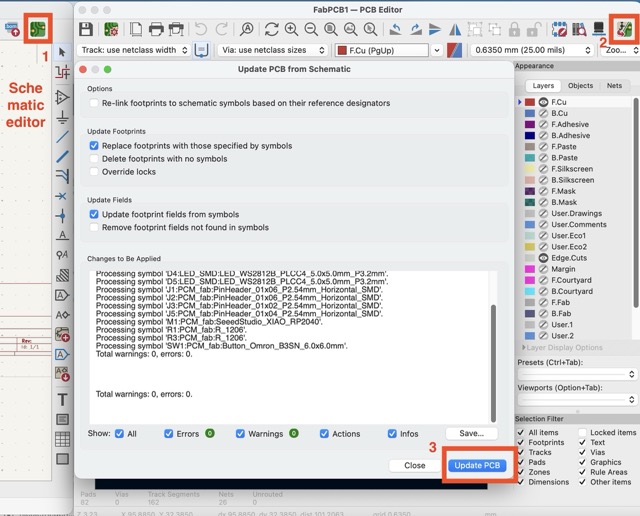Toggle the Warnings filter checkbox
640x516 pixels.
point(240,434)
